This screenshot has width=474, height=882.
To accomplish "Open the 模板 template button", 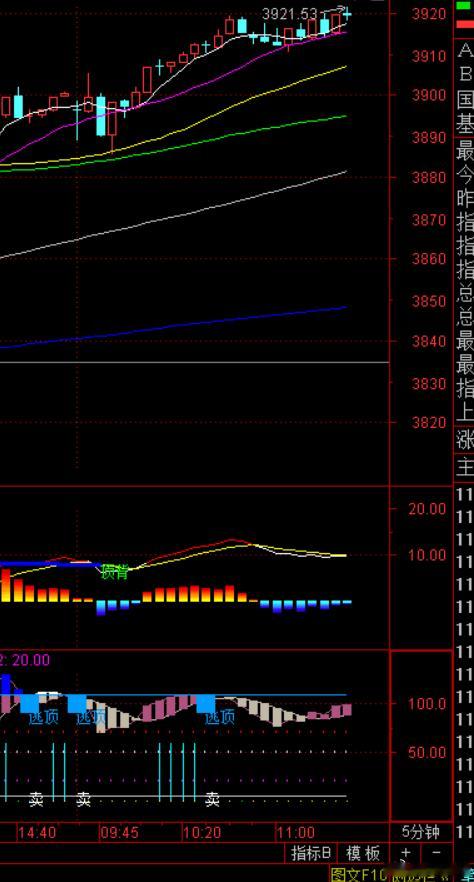I will 363,853.
